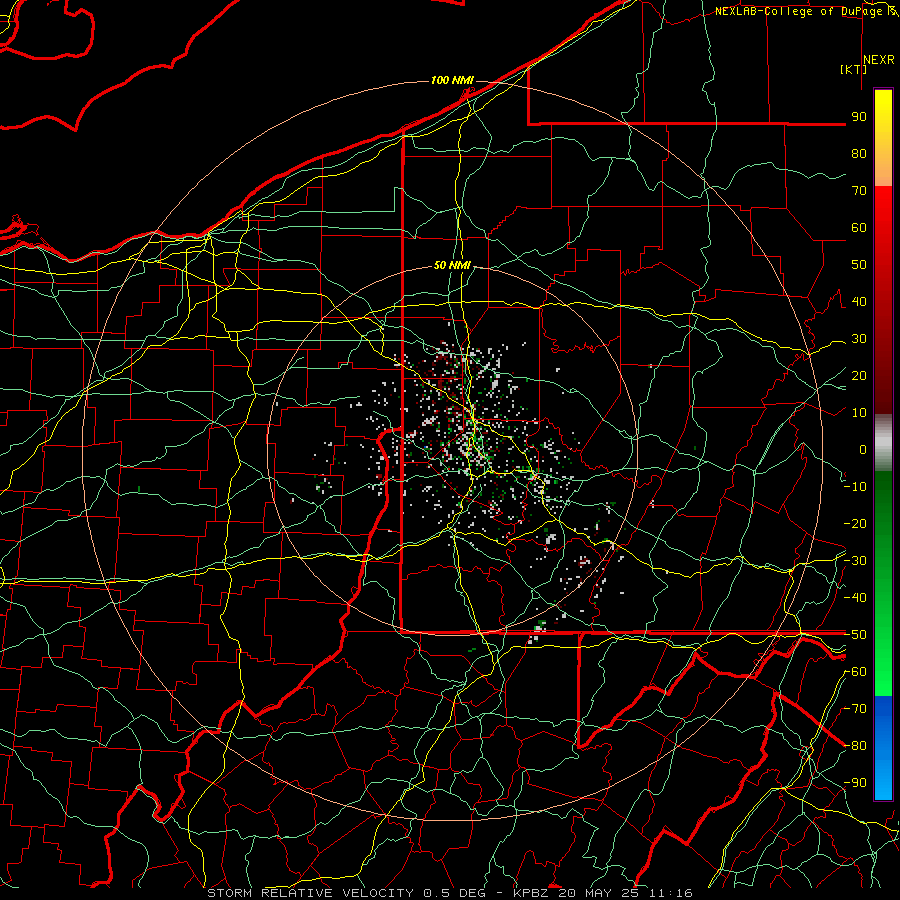Click the -80 value on the velocity scale

click(855, 746)
